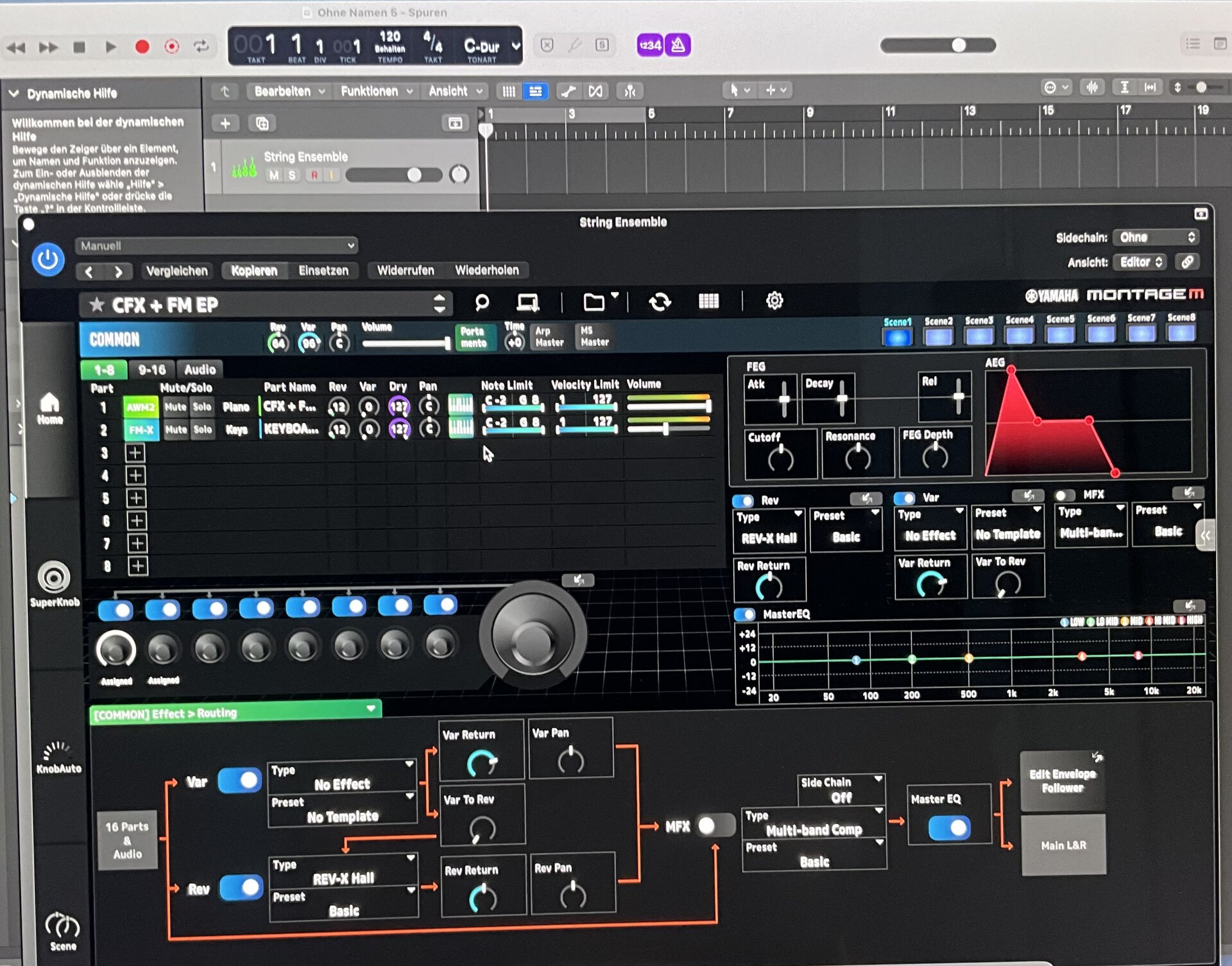The image size is (1232, 966).
Task: Mark performance favorite with star icon
Action: tap(97, 304)
